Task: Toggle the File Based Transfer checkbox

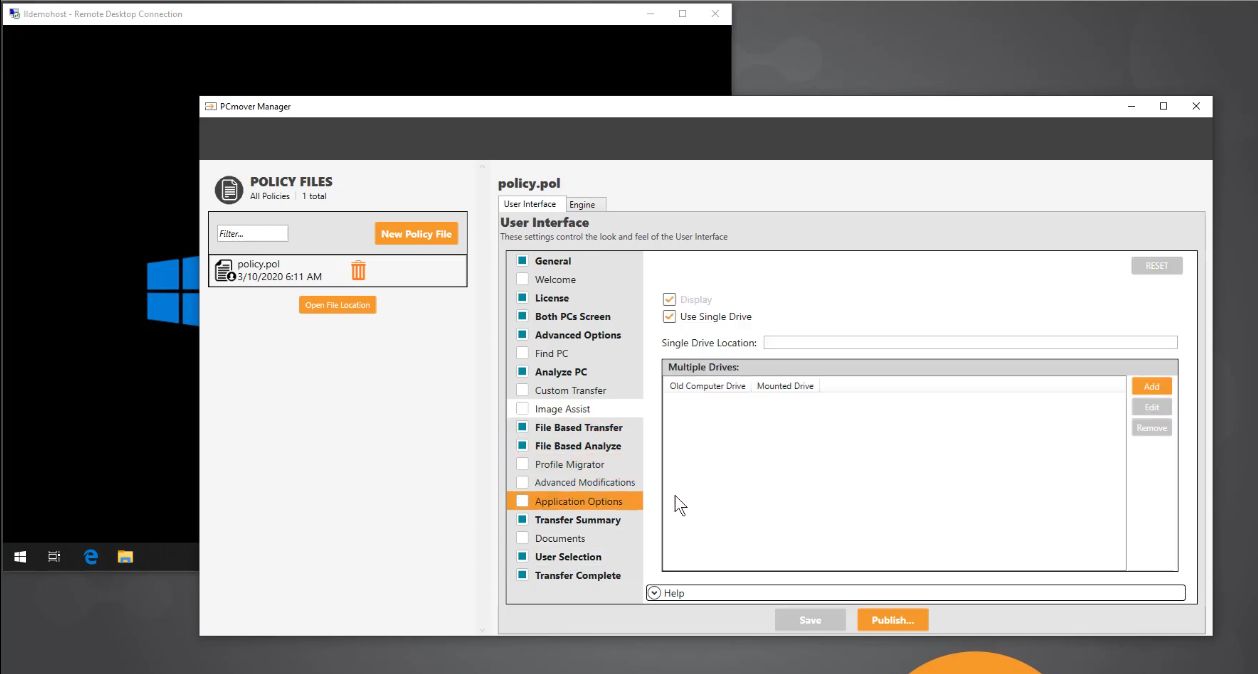Action: [x=522, y=427]
